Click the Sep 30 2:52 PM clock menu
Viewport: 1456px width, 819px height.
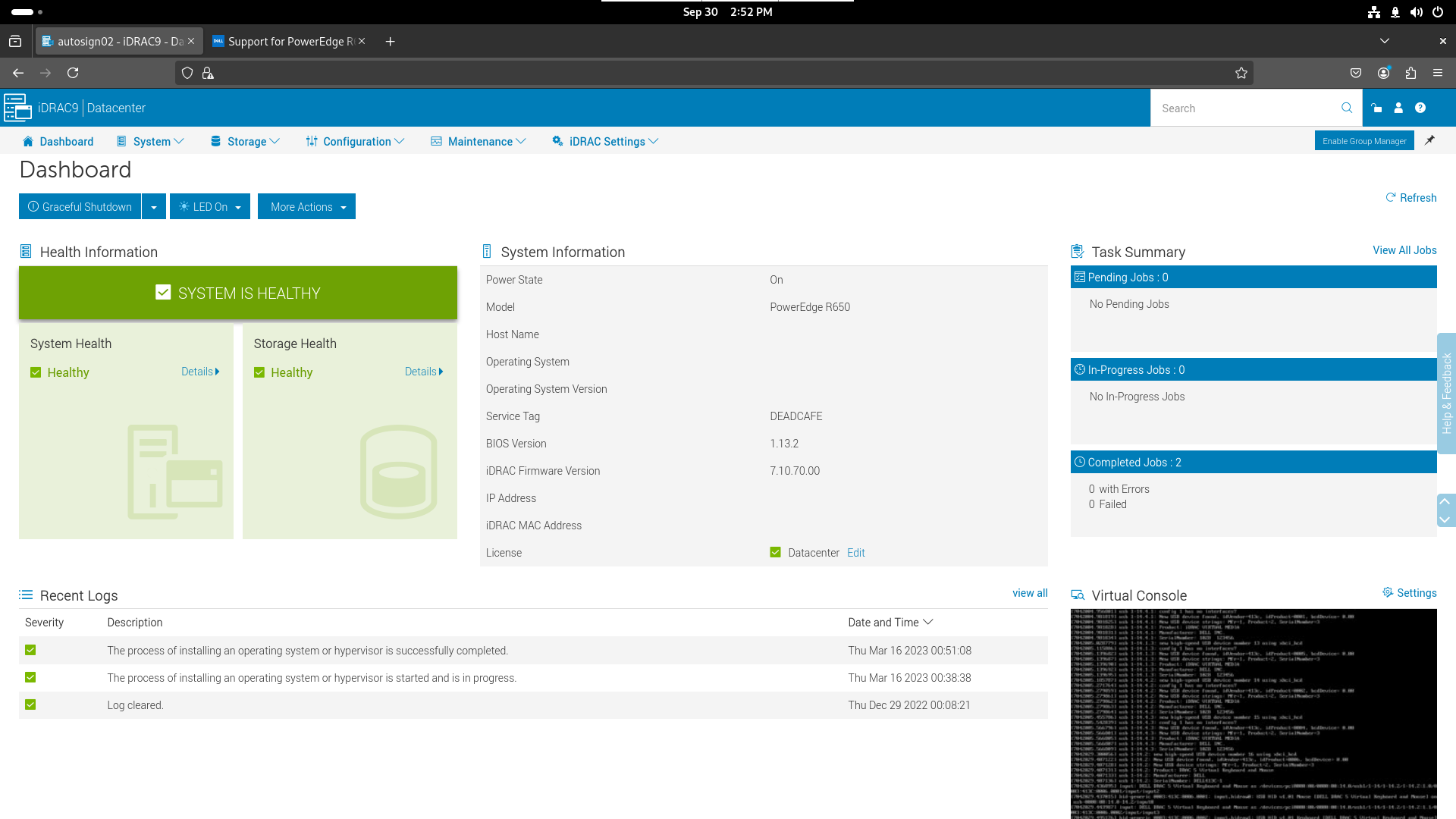[727, 12]
